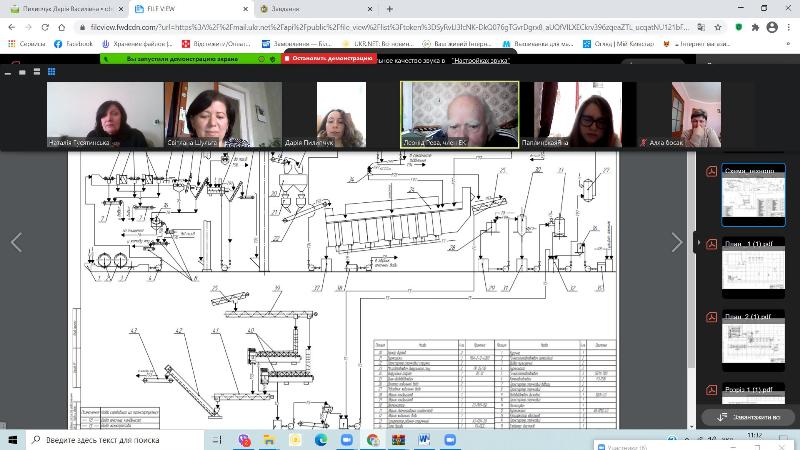Viewport: 800px width, 450px height.
Task: Open WinRAR from the taskbar
Action: (x=398, y=440)
